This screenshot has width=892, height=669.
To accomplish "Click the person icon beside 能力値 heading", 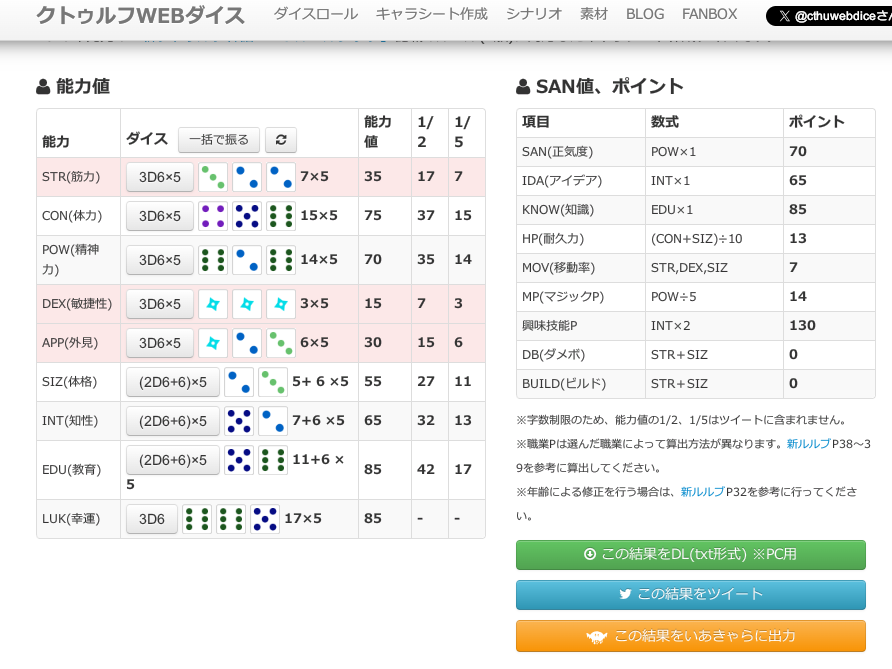I will pos(43,87).
